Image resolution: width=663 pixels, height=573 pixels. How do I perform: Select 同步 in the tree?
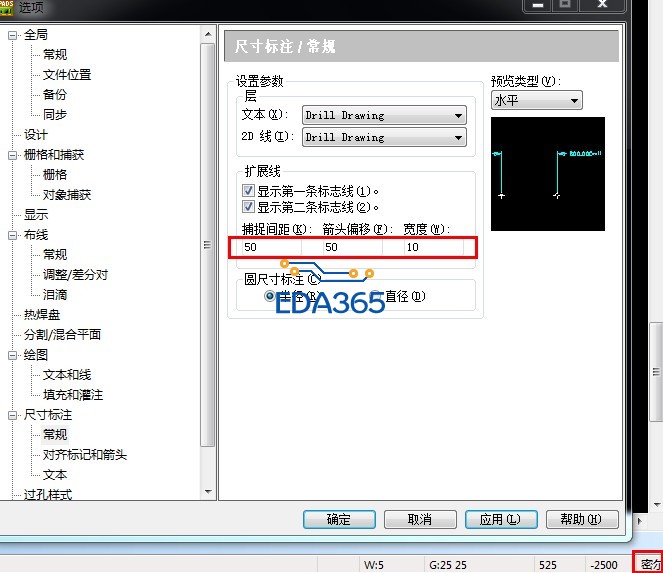coord(55,115)
